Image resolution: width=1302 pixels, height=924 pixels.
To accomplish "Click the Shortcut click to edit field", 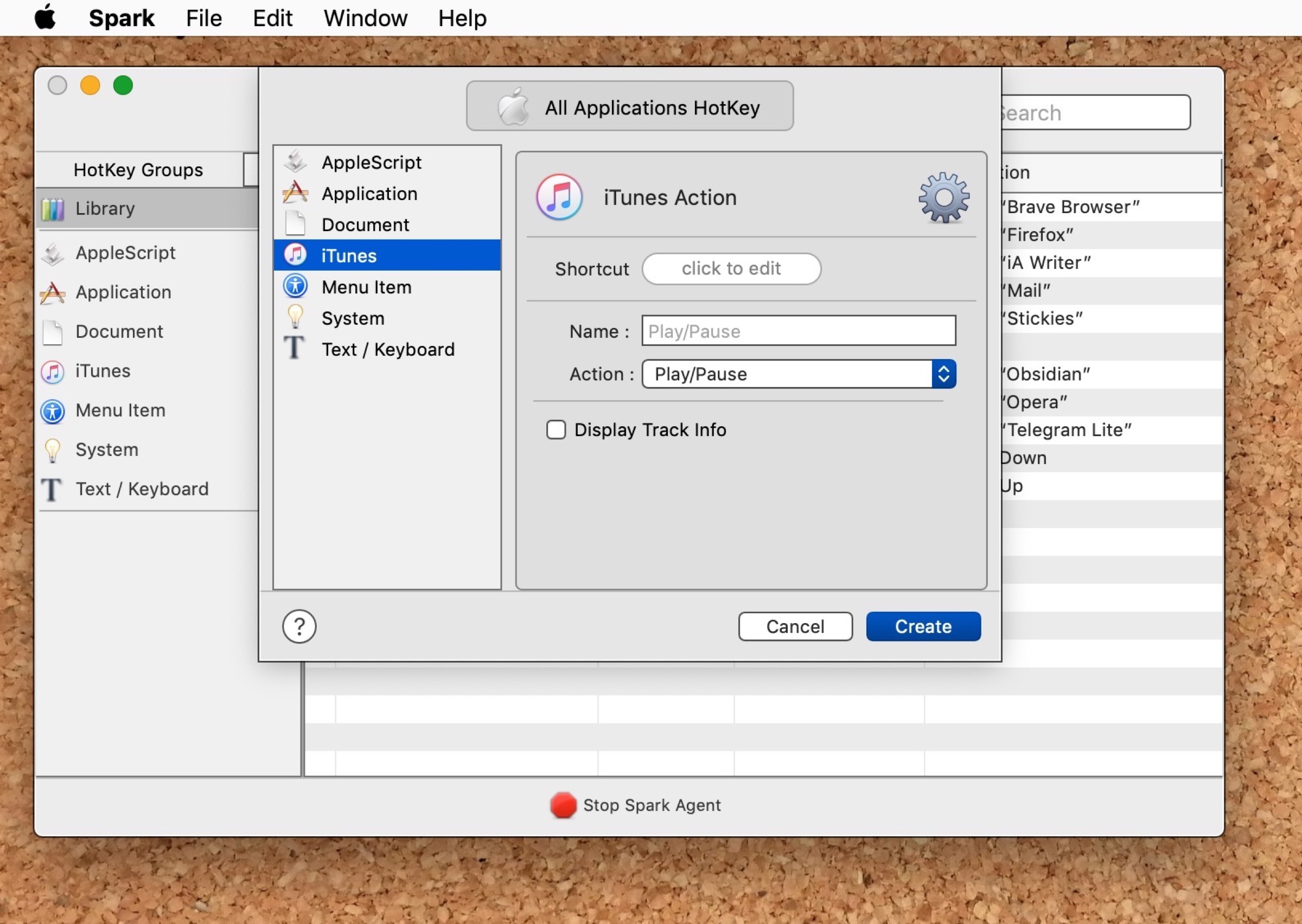I will coord(731,268).
